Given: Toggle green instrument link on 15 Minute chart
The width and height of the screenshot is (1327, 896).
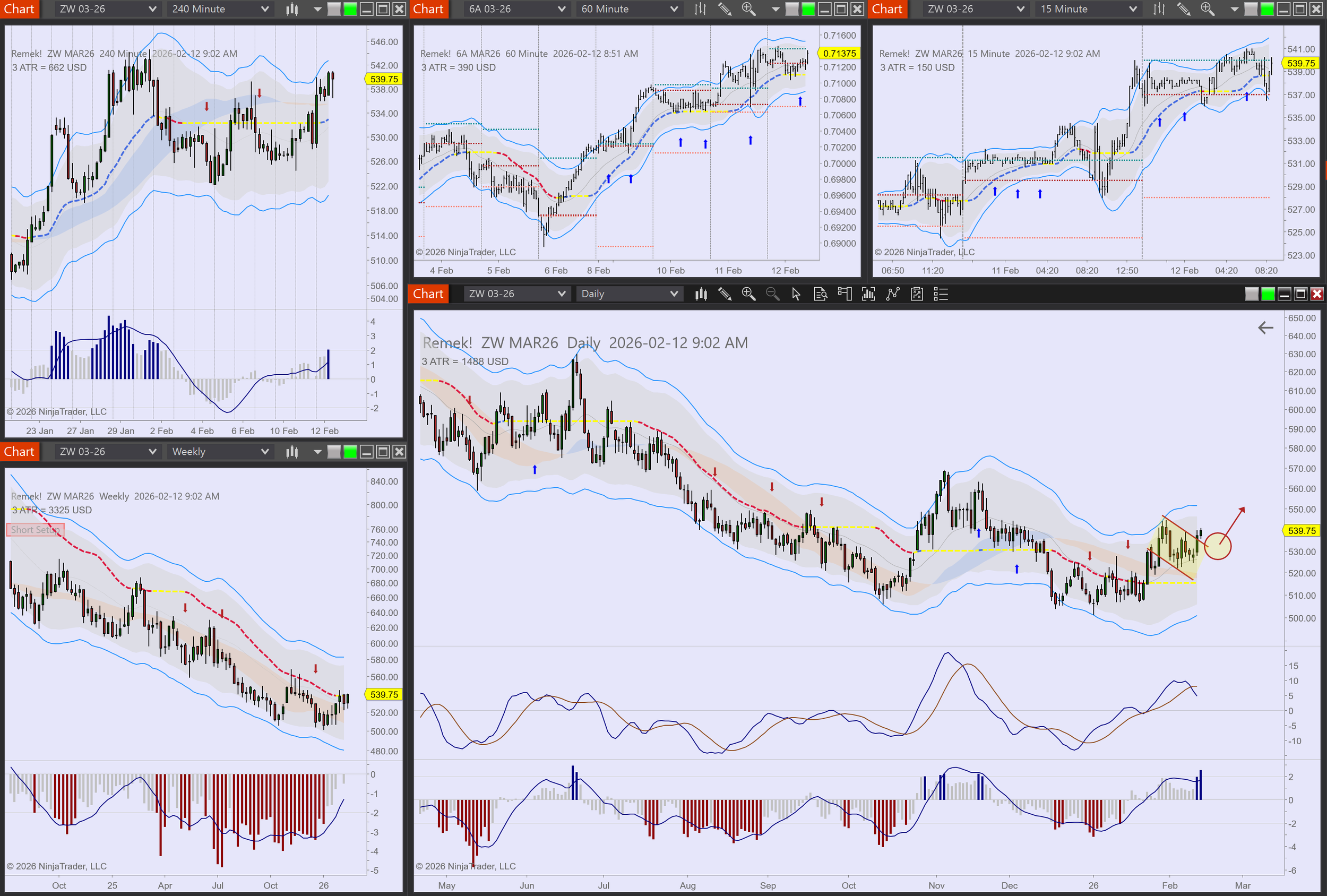Looking at the screenshot, I should pos(1266,9).
